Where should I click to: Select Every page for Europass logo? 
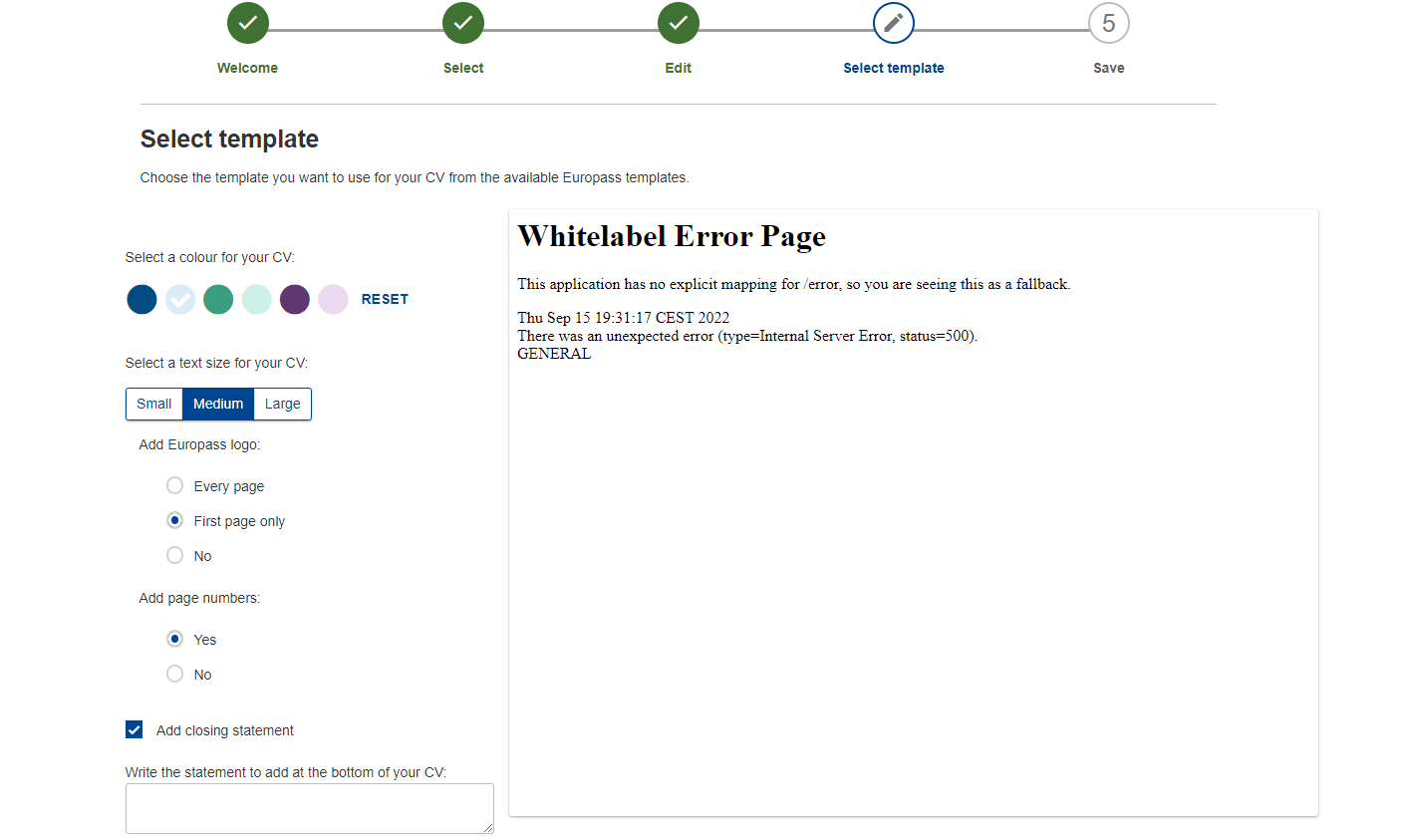(175, 485)
